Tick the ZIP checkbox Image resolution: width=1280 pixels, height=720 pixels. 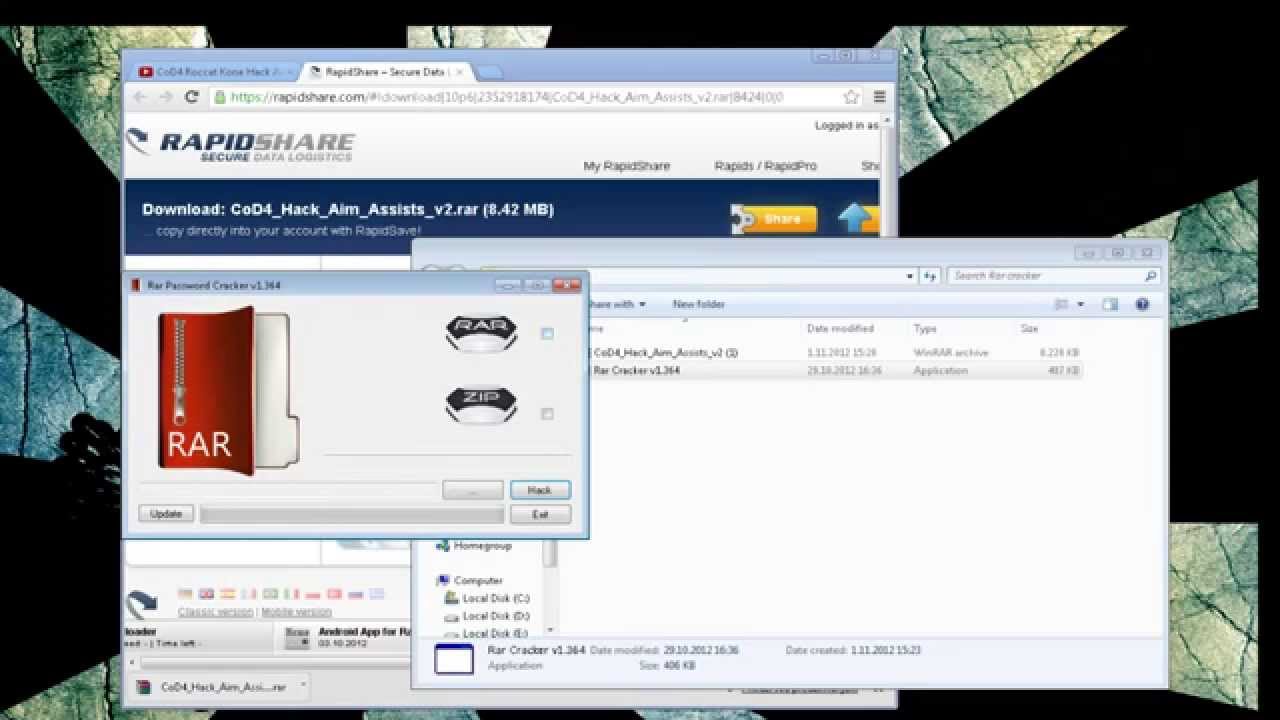coord(547,413)
